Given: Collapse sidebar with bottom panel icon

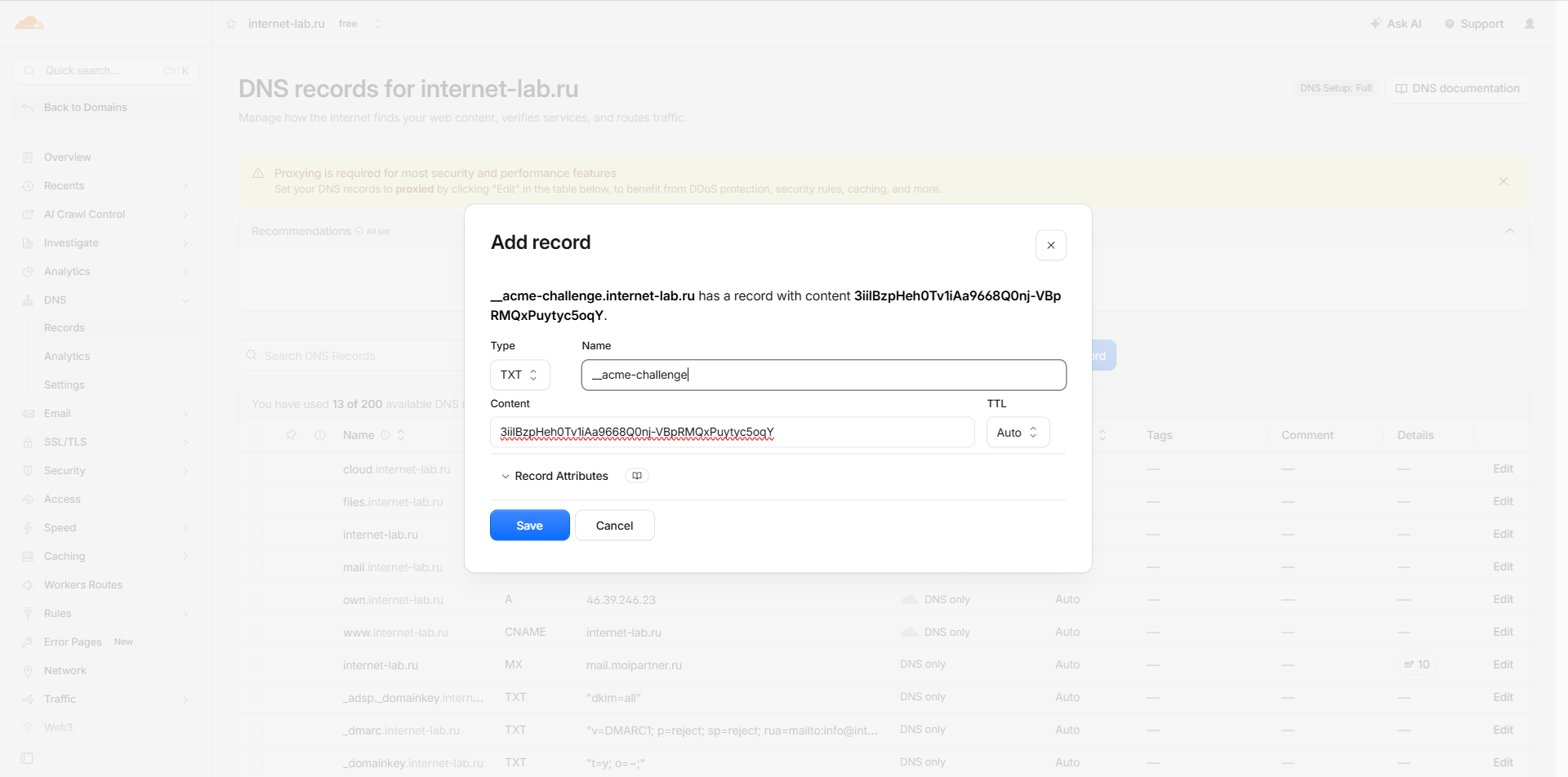Looking at the screenshot, I should click(27, 758).
